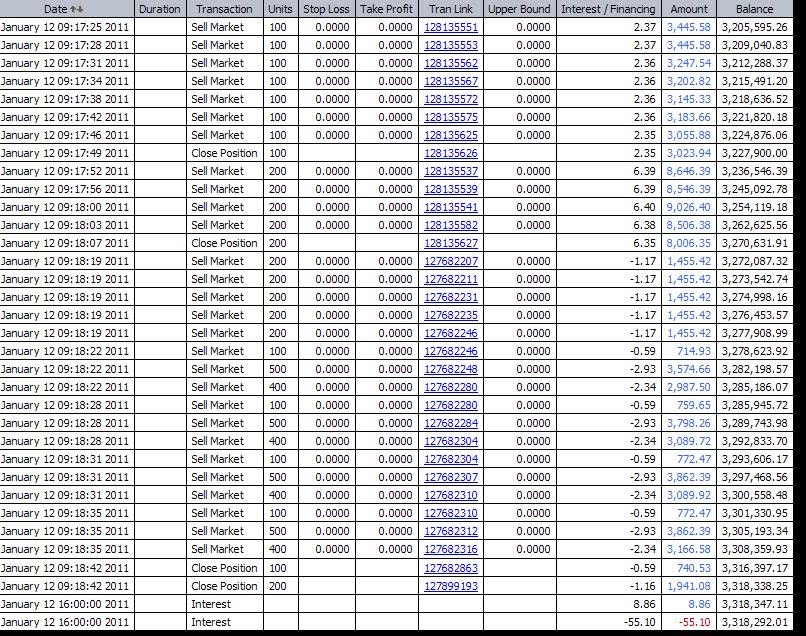Open transaction link 128135567
Image resolution: width=806 pixels, height=636 pixels.
pos(451,81)
